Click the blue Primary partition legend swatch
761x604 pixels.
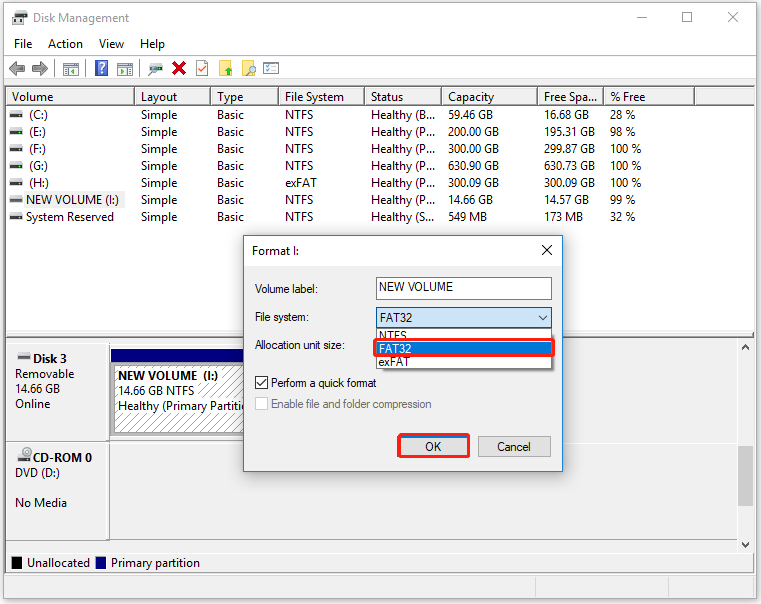pos(100,563)
